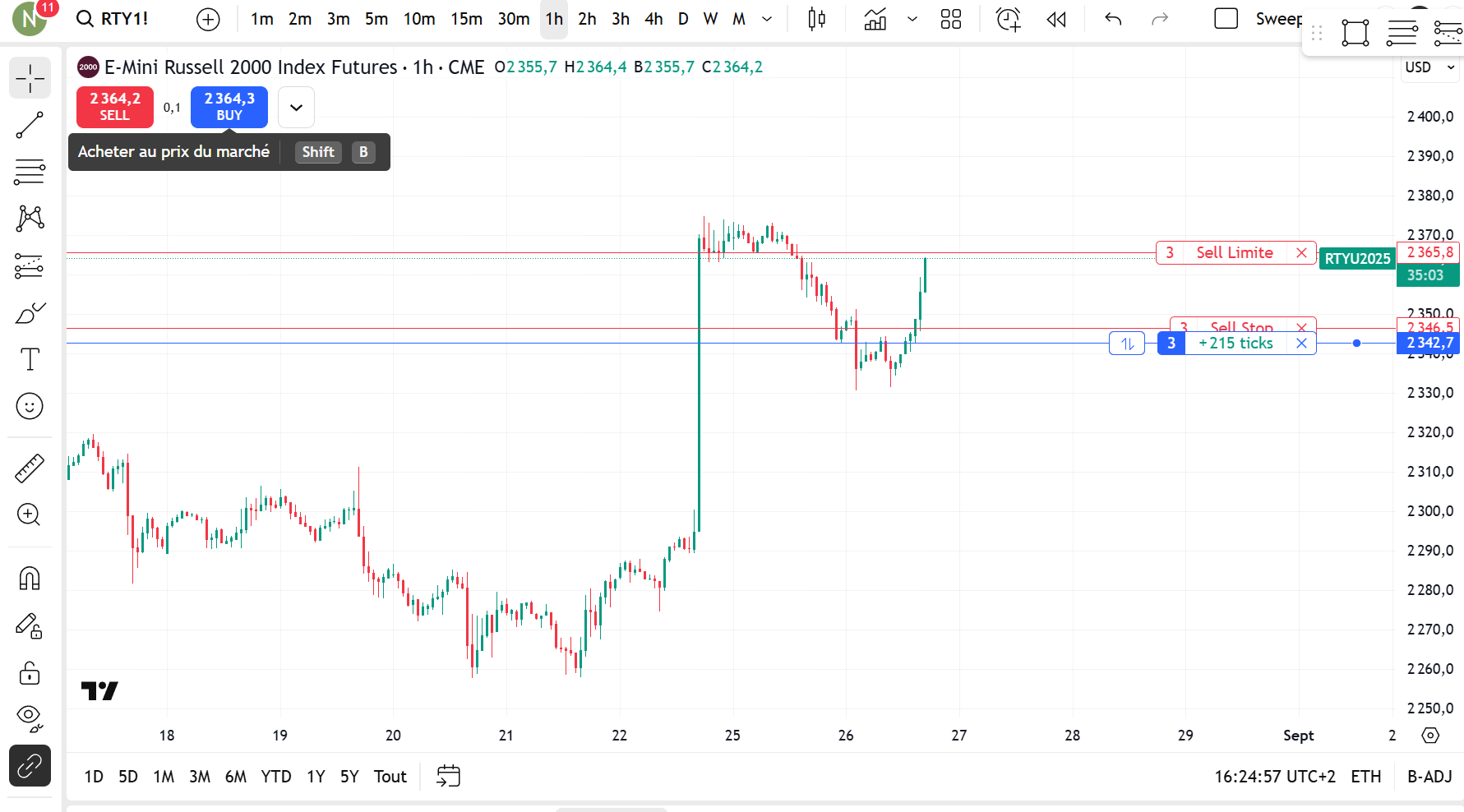This screenshot has height=812, width=1464.
Task: Expand the time interval dropdown
Action: click(767, 19)
